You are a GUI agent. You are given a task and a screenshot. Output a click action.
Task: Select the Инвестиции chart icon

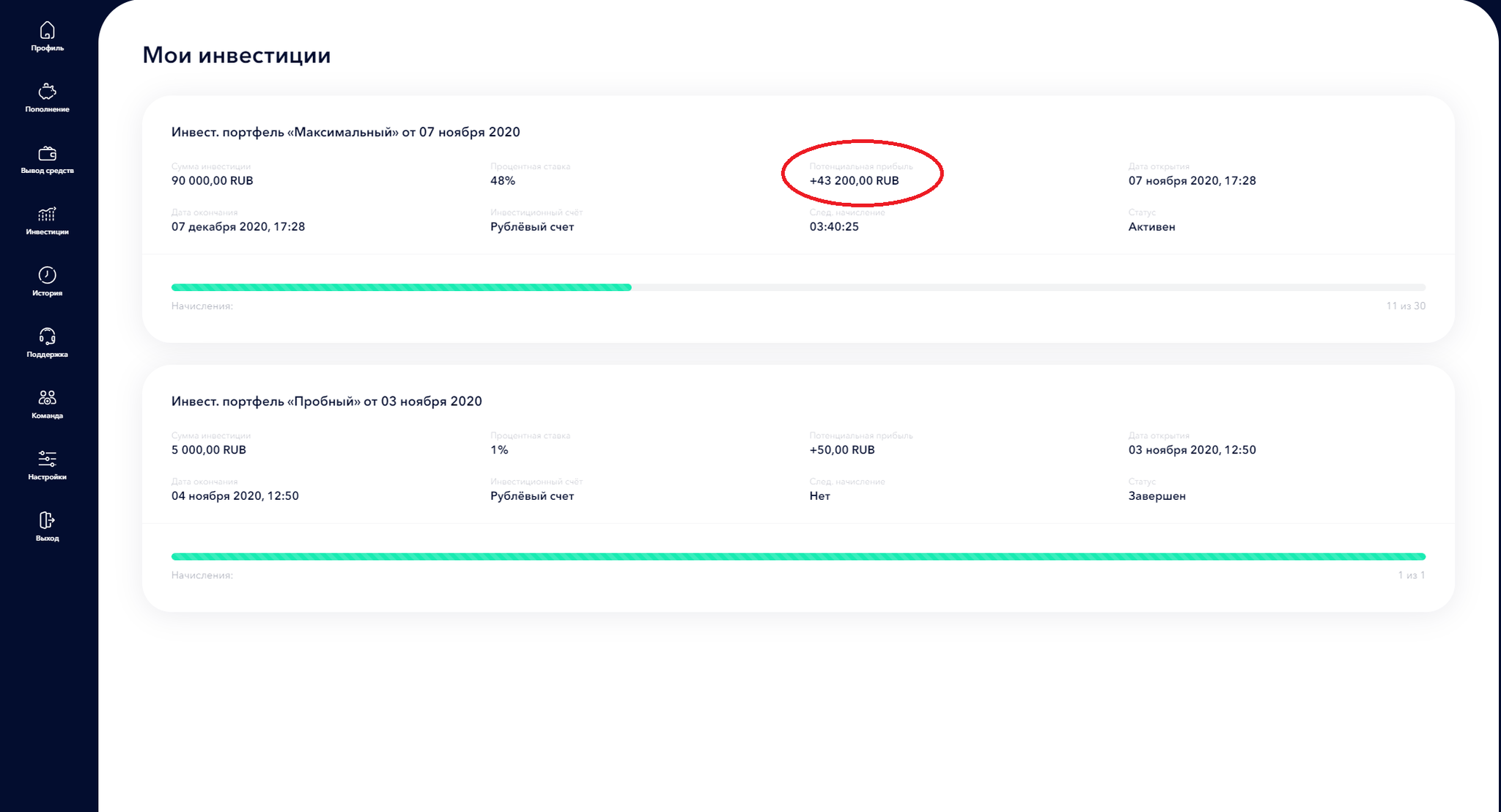[x=47, y=214]
